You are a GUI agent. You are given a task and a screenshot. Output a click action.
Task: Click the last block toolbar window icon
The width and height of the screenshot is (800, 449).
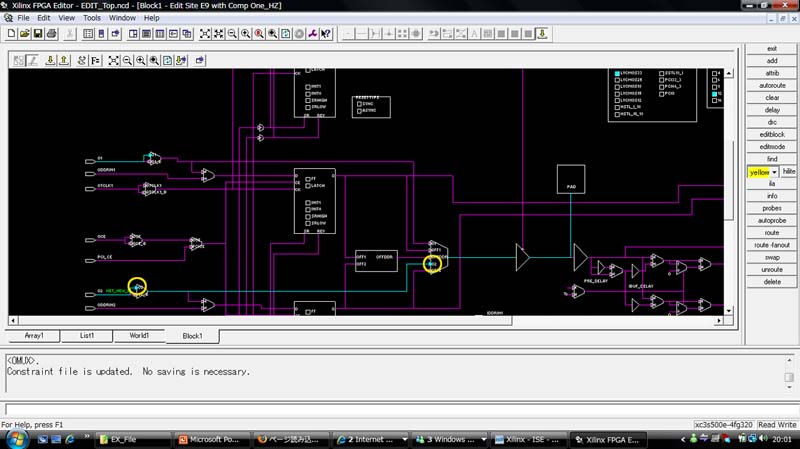click(199, 60)
